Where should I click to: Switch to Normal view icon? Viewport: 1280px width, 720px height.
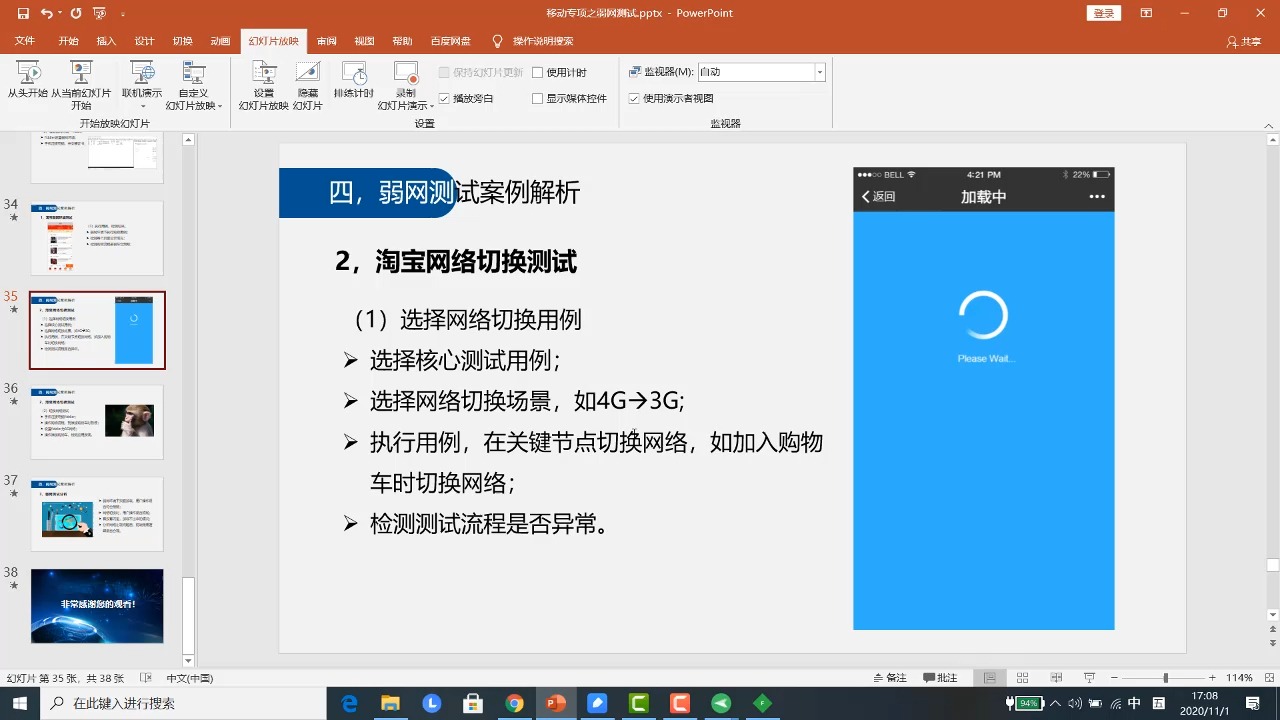click(989, 678)
